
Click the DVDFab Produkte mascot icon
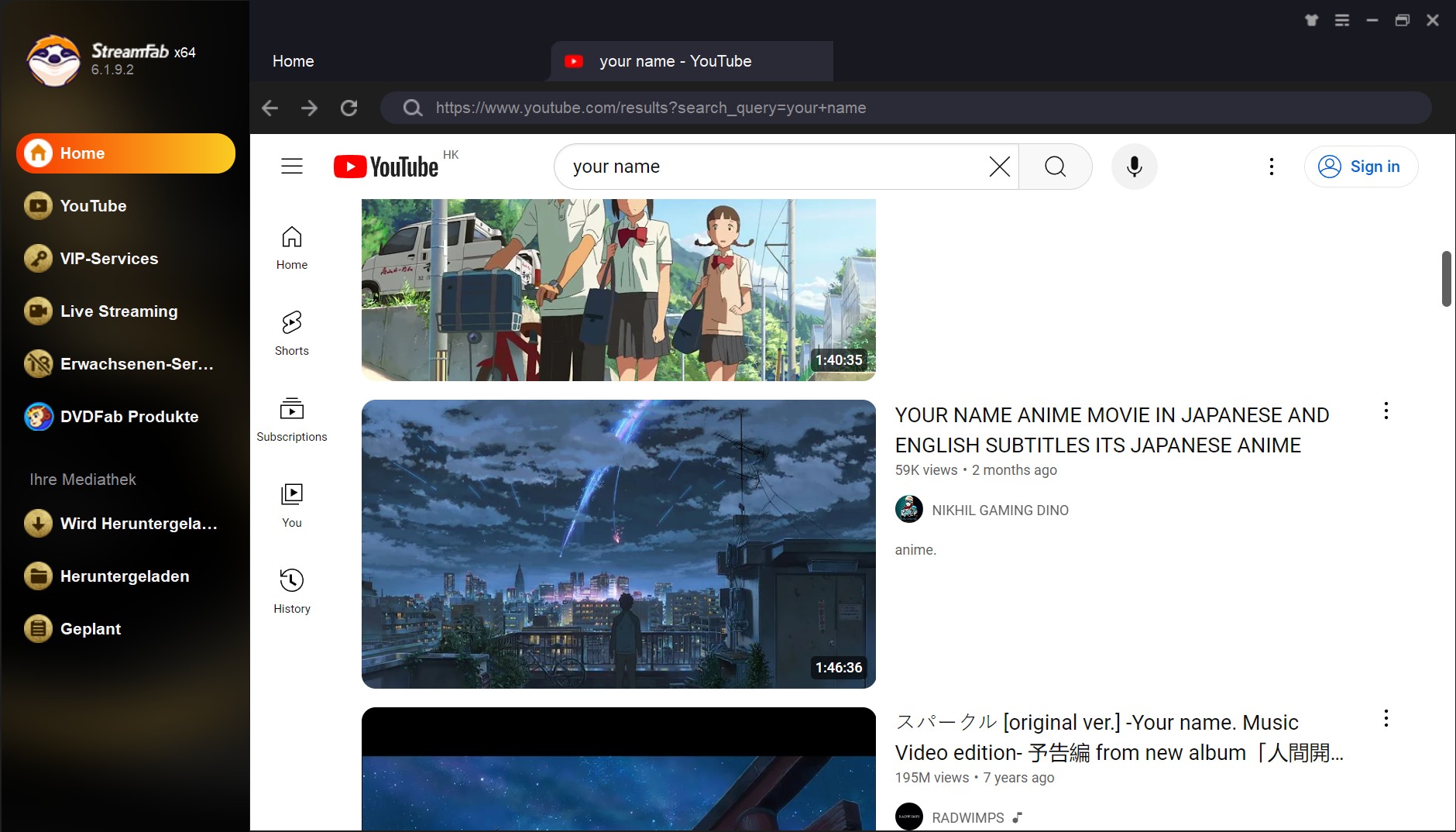[38, 417]
